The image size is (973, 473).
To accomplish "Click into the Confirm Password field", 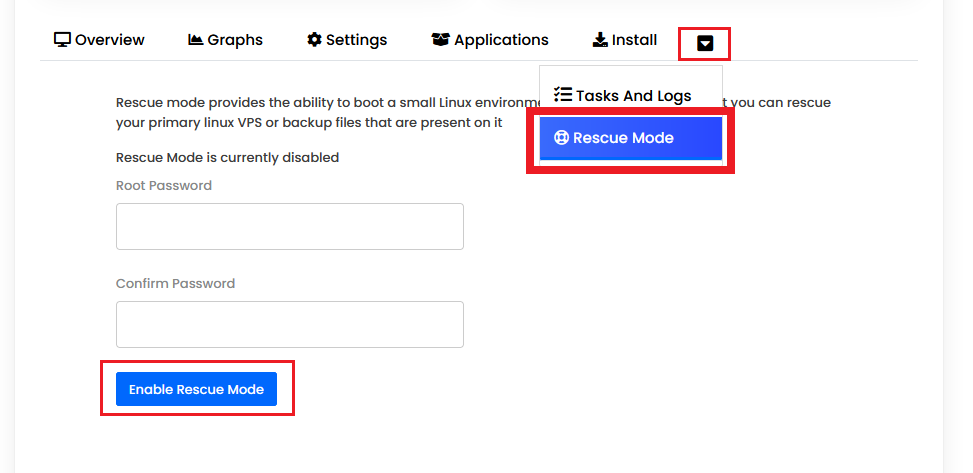I will [289, 324].
